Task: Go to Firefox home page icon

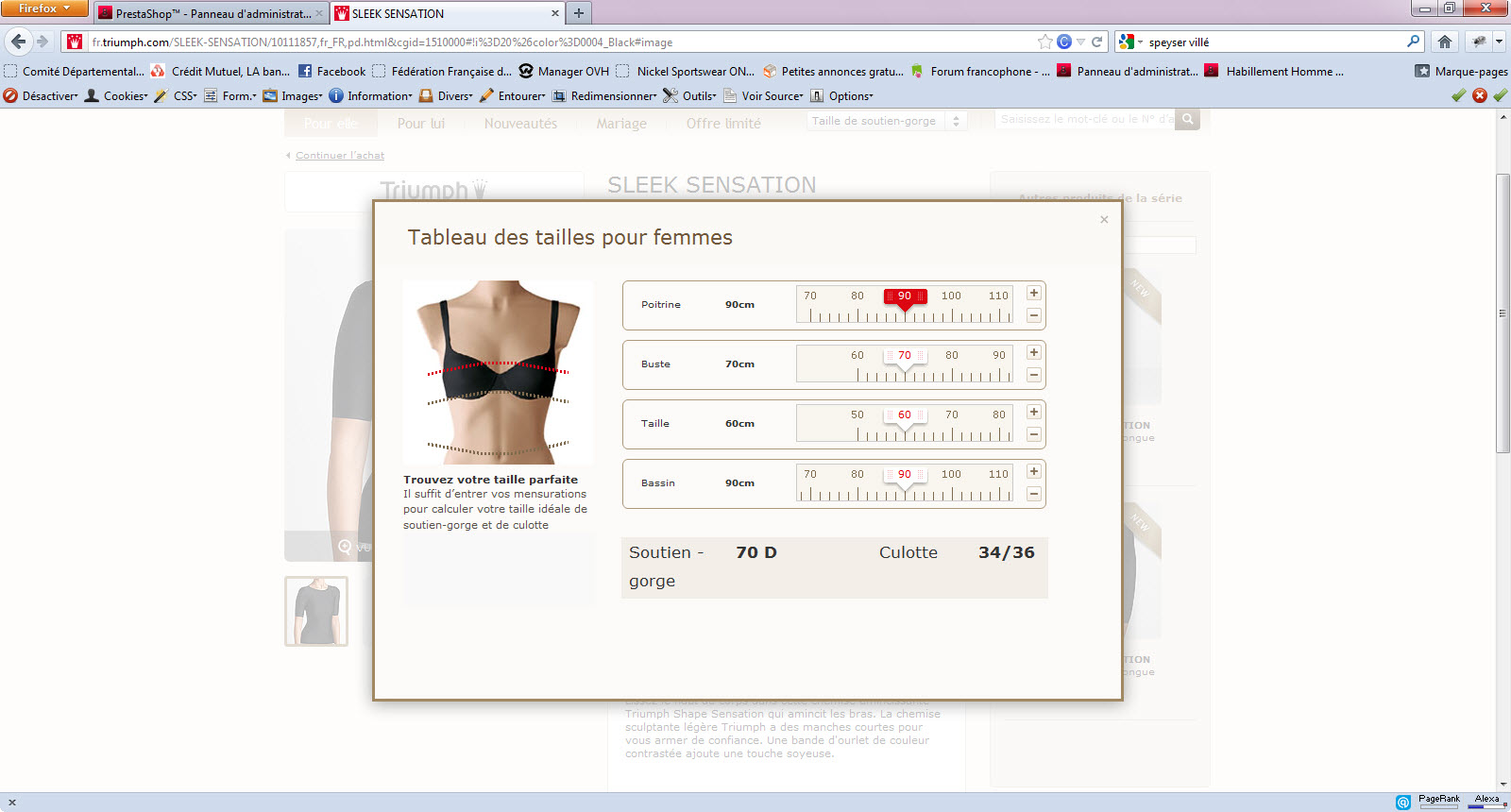Action: pos(1445,42)
